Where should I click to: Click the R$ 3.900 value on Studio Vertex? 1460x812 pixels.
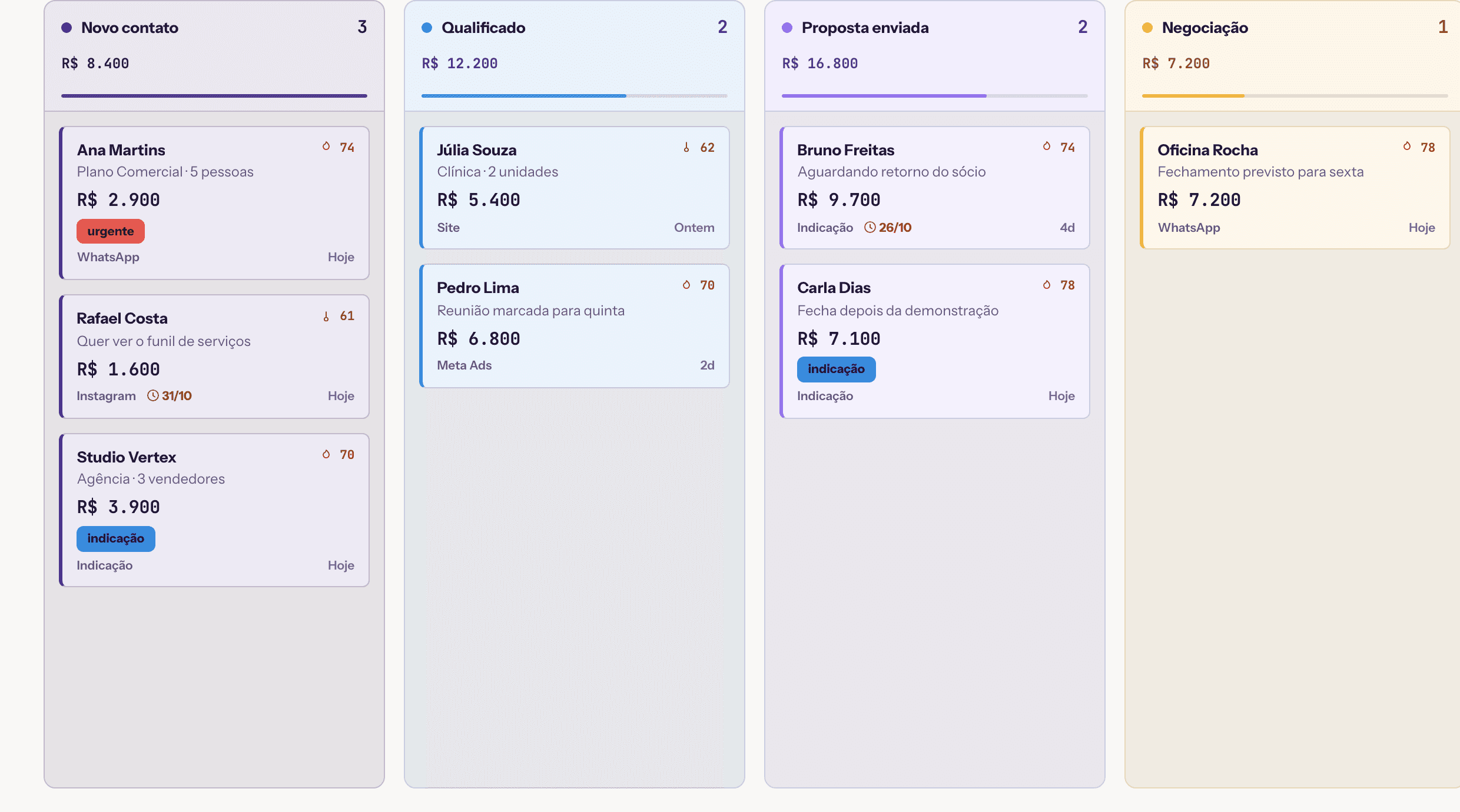(118, 507)
